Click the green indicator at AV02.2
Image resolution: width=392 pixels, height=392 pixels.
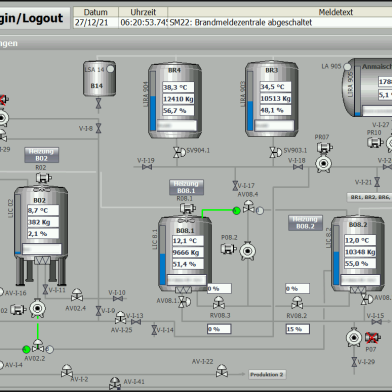point(26,350)
